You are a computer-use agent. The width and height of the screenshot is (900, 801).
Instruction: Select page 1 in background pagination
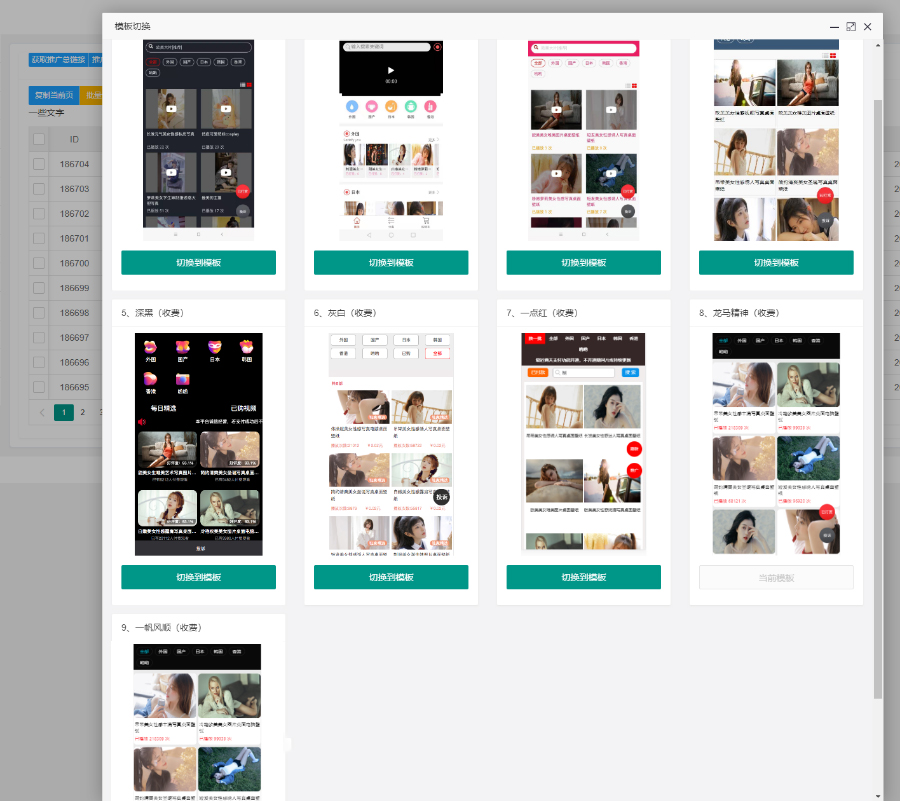click(x=64, y=412)
